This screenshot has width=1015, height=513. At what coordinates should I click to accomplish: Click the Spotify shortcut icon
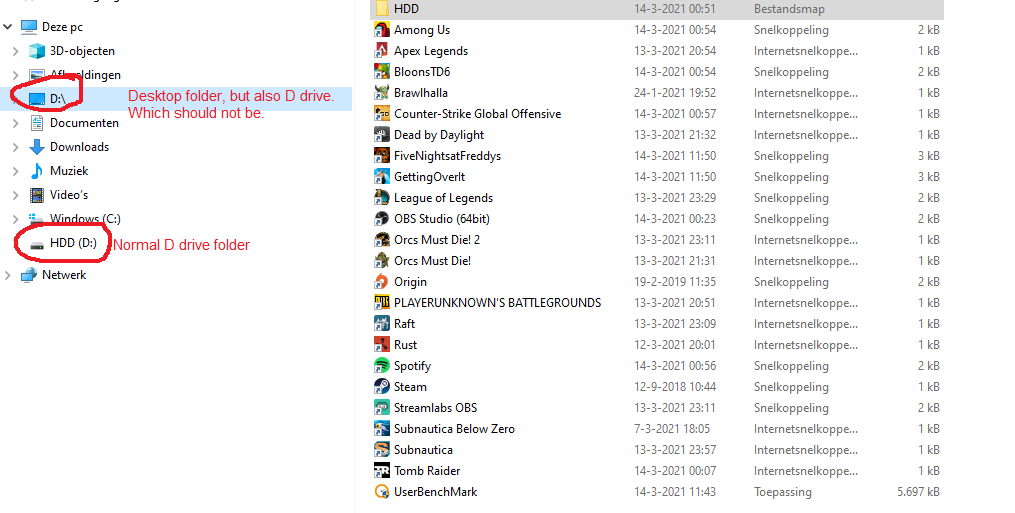tap(382, 366)
